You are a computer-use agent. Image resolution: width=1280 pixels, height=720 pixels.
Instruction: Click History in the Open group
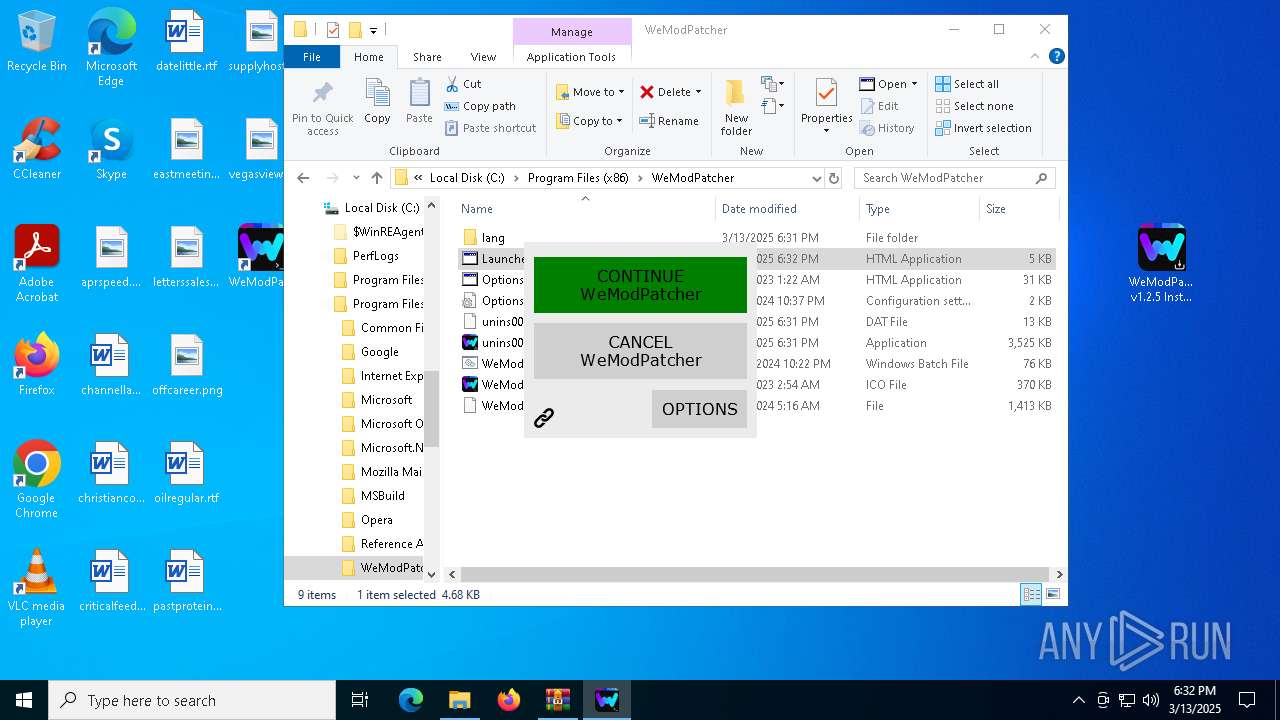point(886,128)
